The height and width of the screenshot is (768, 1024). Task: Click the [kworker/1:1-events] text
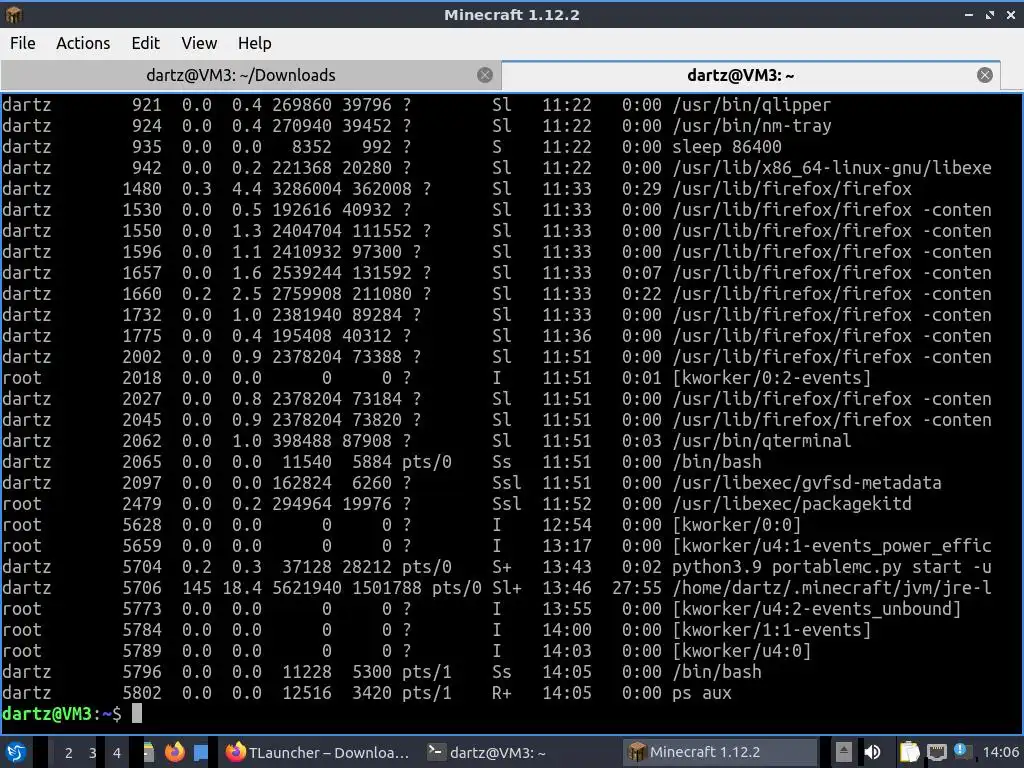(772, 630)
